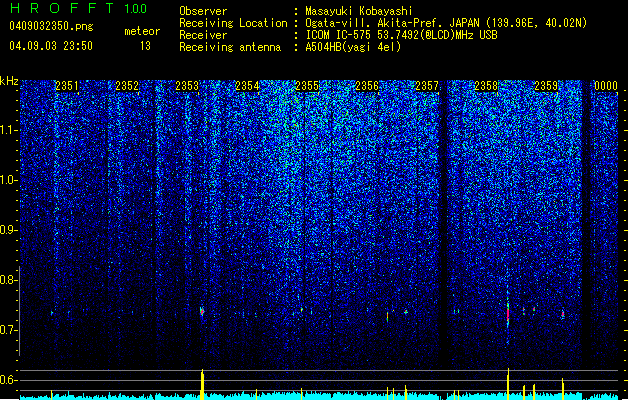Click the 0.8 kHz axis tick label
Image resolution: width=629 pixels, height=400 pixels.
point(8,280)
